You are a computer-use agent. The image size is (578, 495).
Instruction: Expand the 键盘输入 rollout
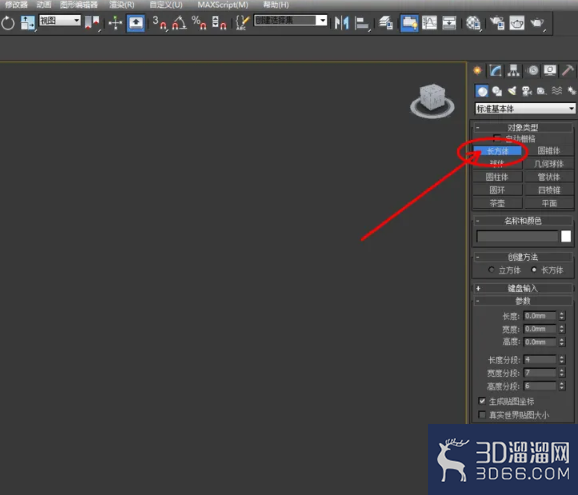(523, 288)
